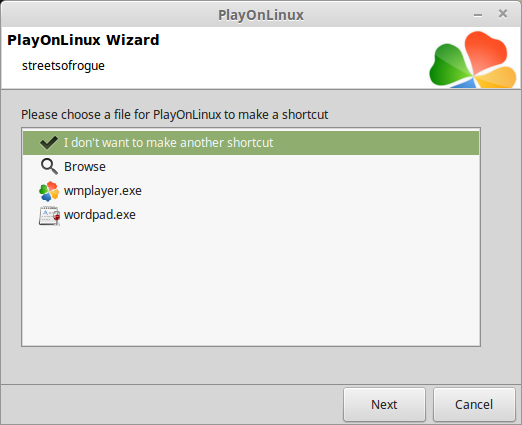Click the PlayOnLinux title bar text
Image resolution: width=522 pixels, height=425 pixels.
261,15
